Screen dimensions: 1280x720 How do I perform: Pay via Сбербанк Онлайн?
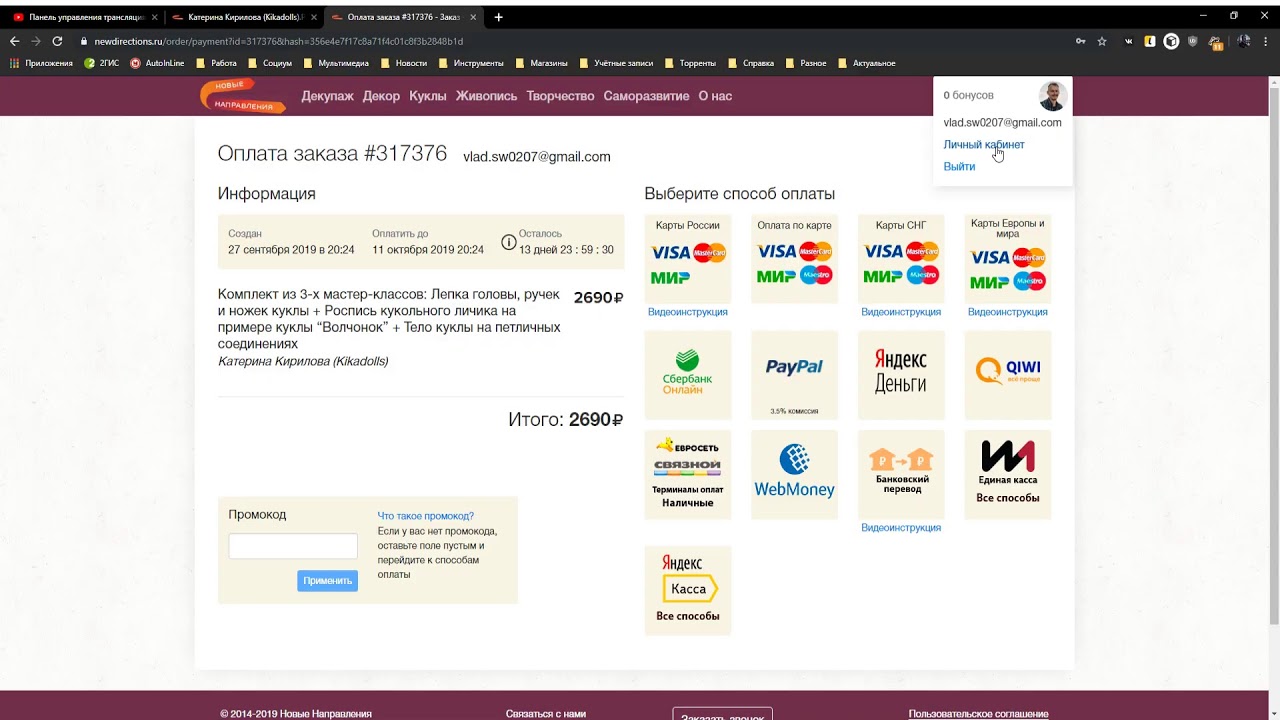click(x=688, y=375)
